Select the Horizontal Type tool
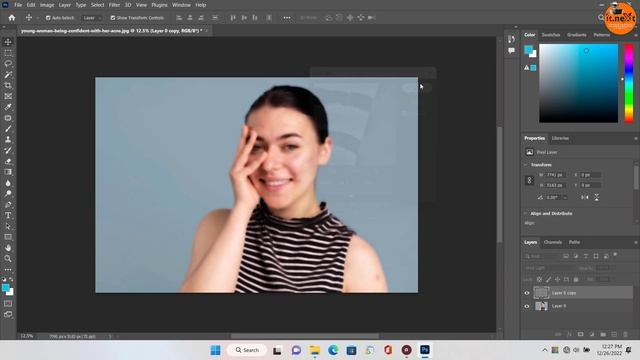Viewport: 640px width, 360px height. [x=8, y=215]
